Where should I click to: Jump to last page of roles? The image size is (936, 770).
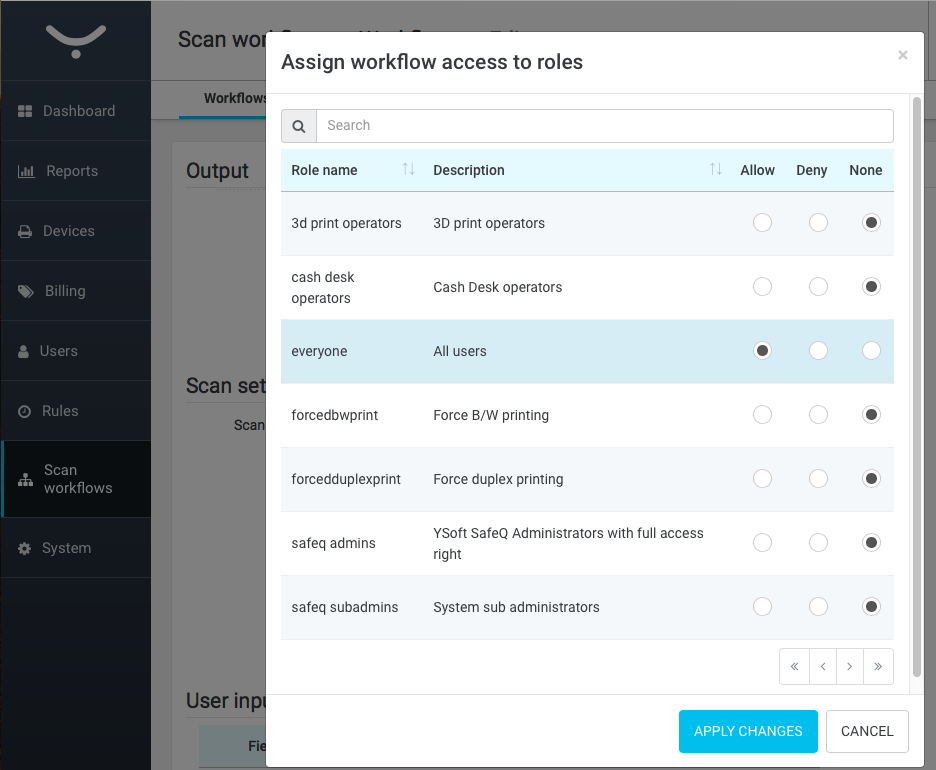coord(878,667)
